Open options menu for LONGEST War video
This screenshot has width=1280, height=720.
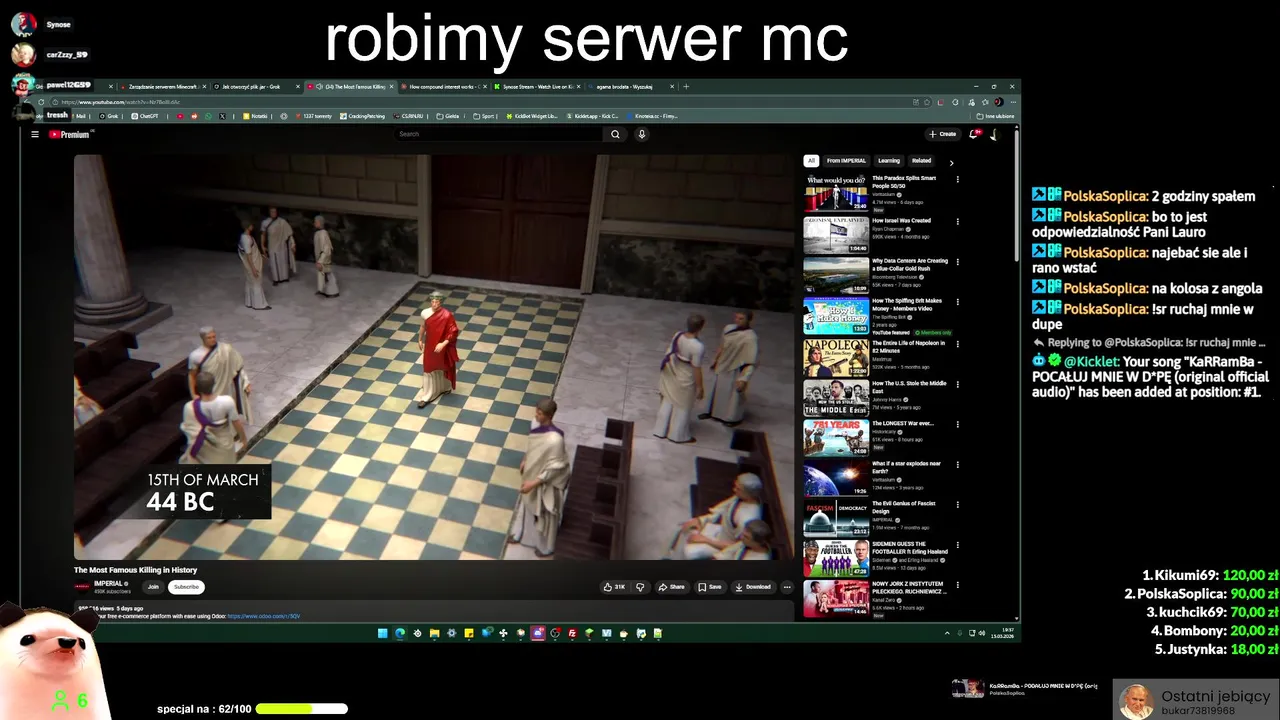click(957, 424)
